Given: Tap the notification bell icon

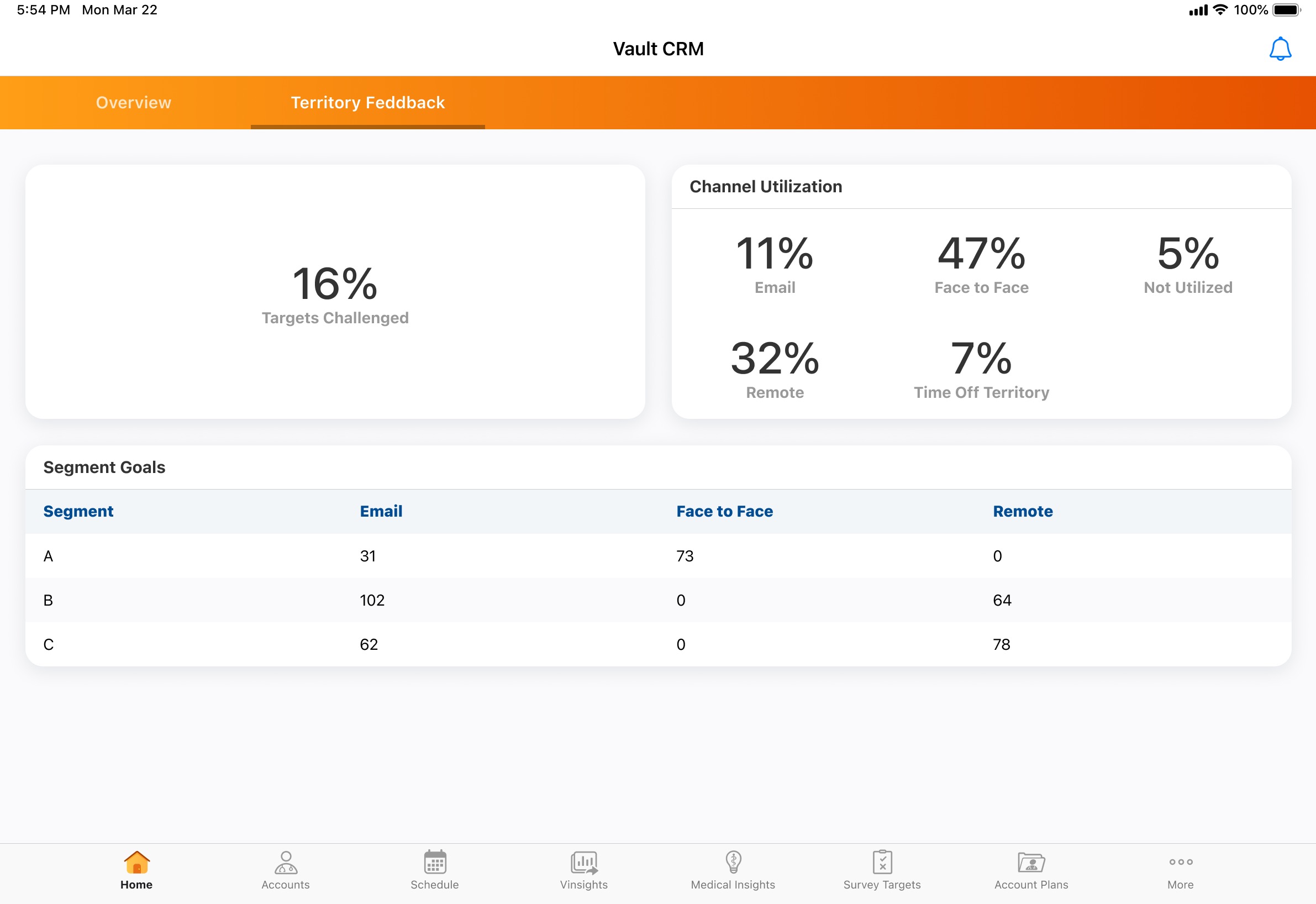Looking at the screenshot, I should point(1279,49).
